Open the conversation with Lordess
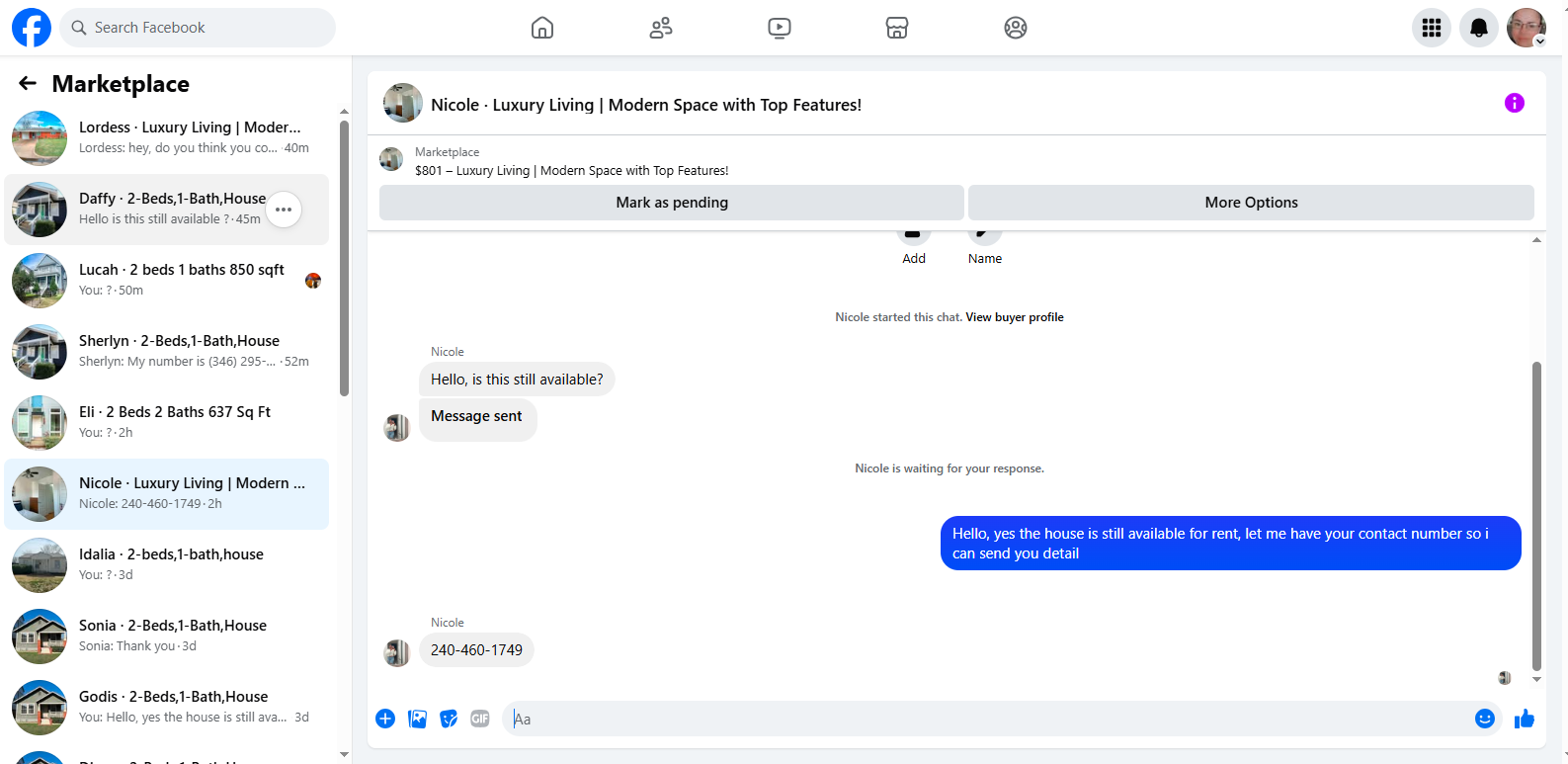This screenshot has height=764, width=1568. pyautogui.click(x=166, y=138)
